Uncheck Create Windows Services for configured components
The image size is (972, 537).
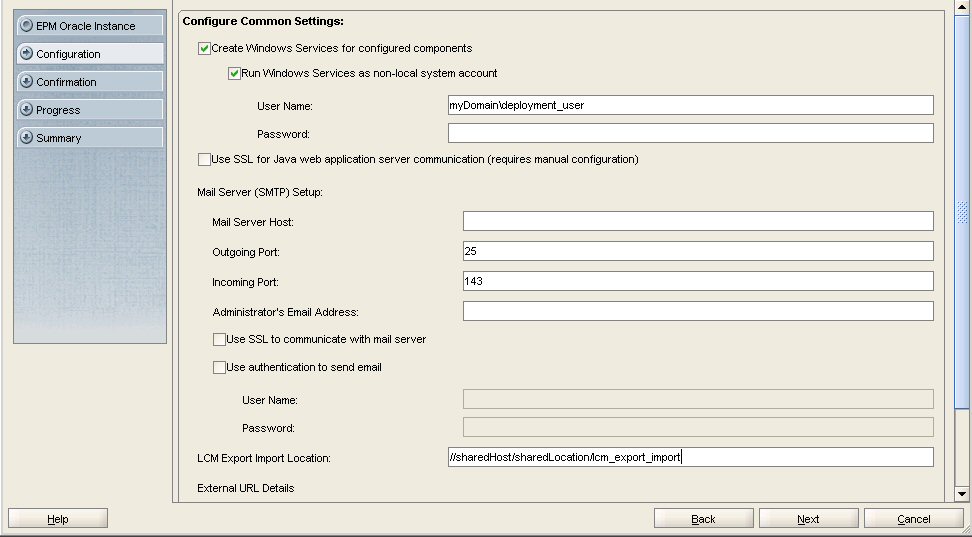tap(204, 48)
